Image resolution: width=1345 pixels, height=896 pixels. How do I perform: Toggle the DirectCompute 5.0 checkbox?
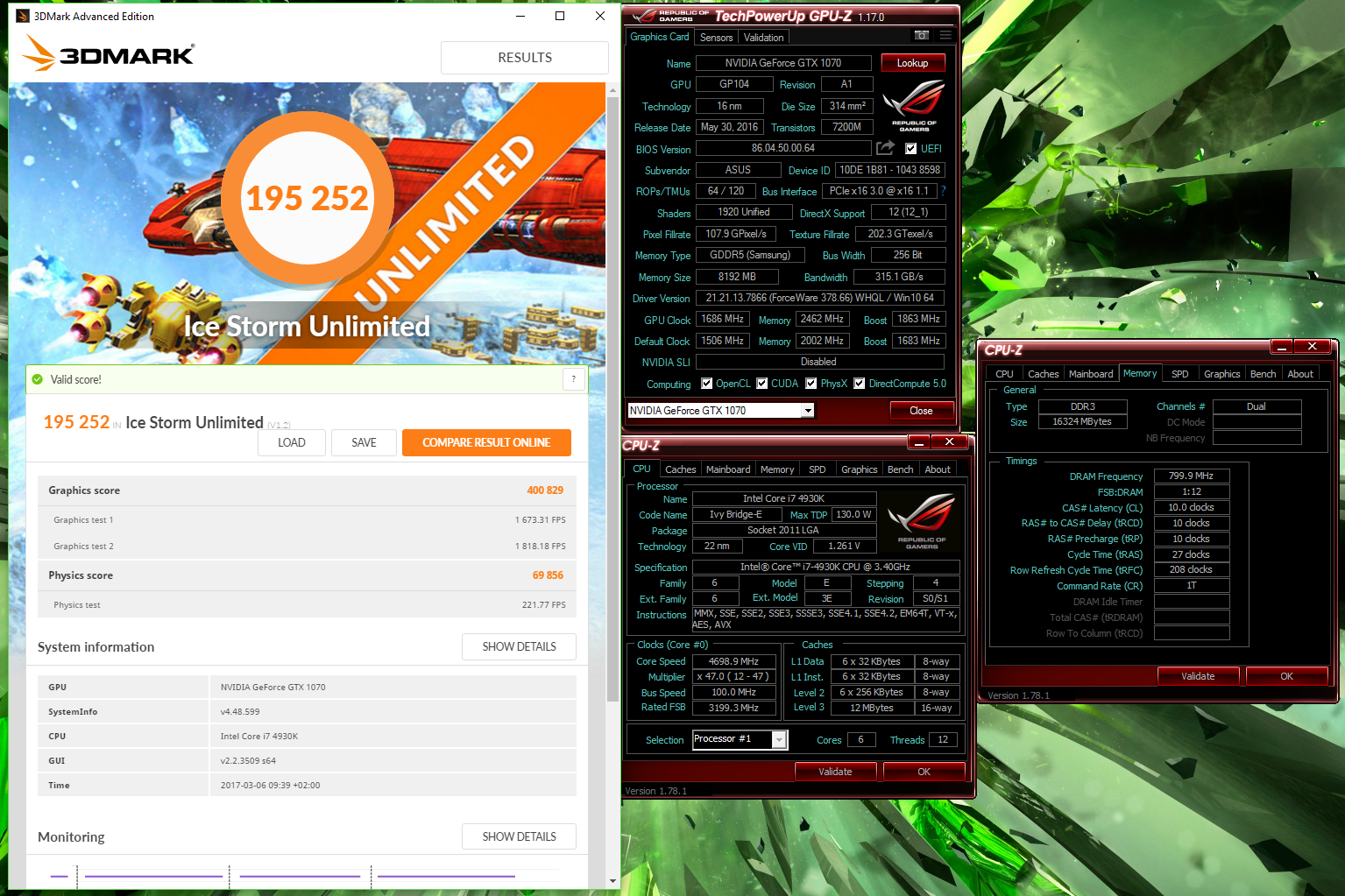(860, 384)
